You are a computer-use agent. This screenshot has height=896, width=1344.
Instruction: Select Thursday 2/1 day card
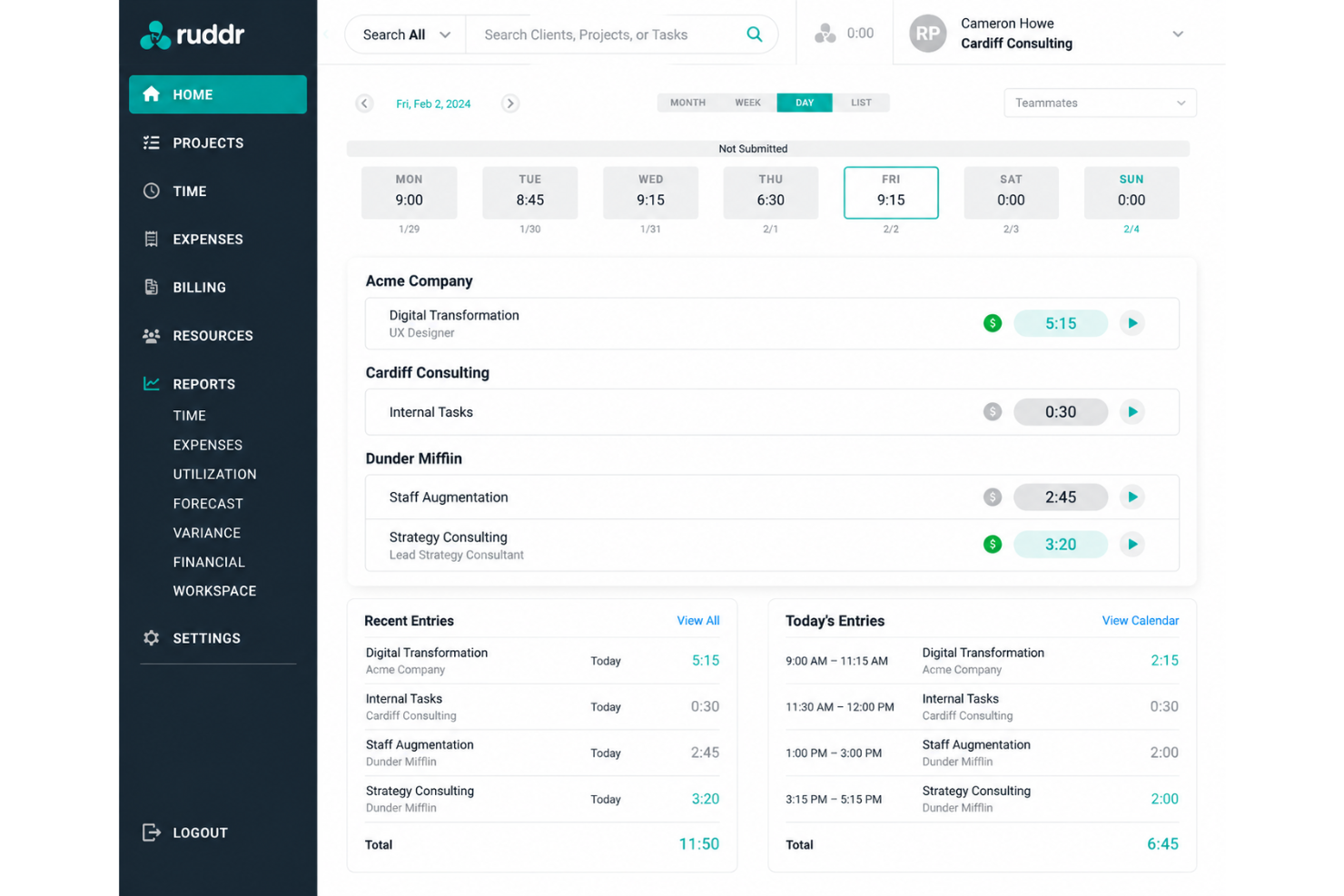pos(770,192)
